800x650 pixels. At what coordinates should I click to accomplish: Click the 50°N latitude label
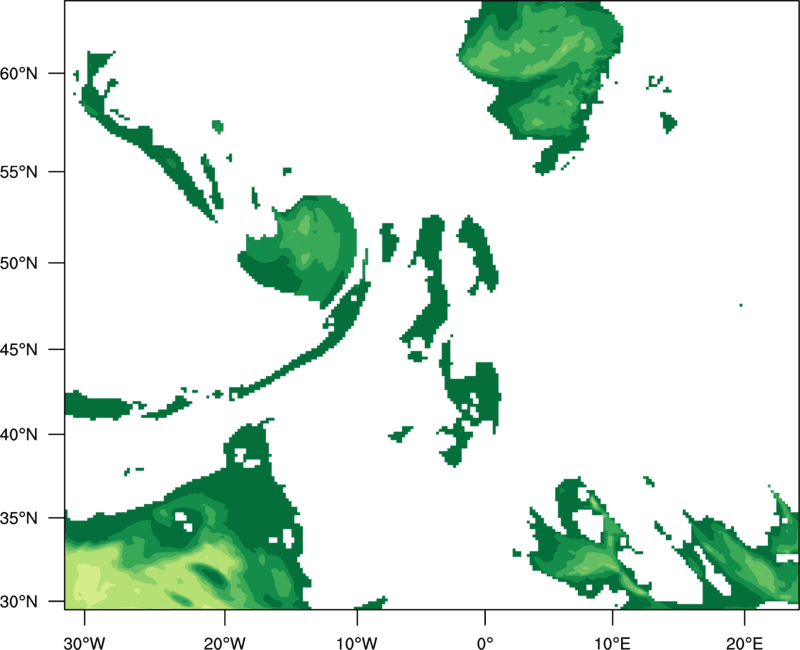[19, 263]
